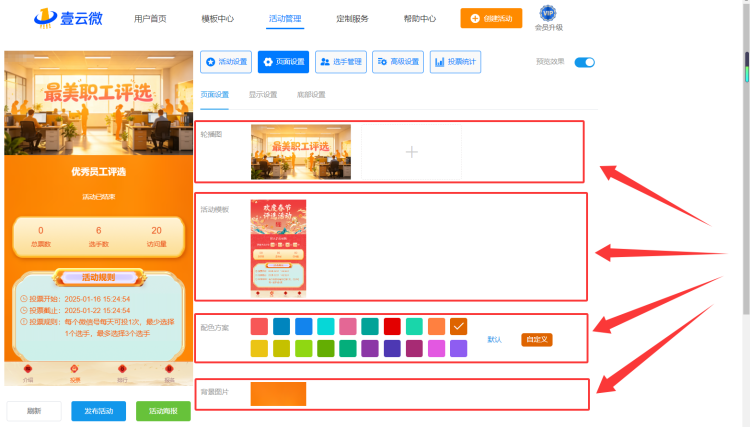Click the page vertical scrollbar
The height and width of the screenshot is (427, 750).
point(746,158)
